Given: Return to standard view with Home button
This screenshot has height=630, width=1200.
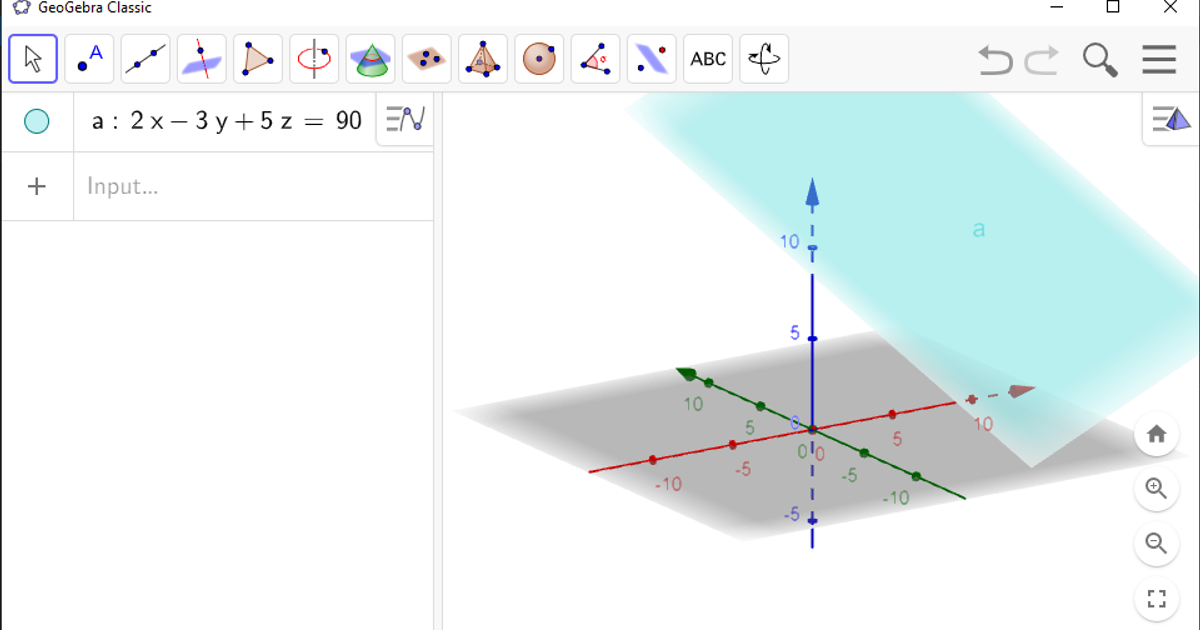Looking at the screenshot, I should point(1157,436).
